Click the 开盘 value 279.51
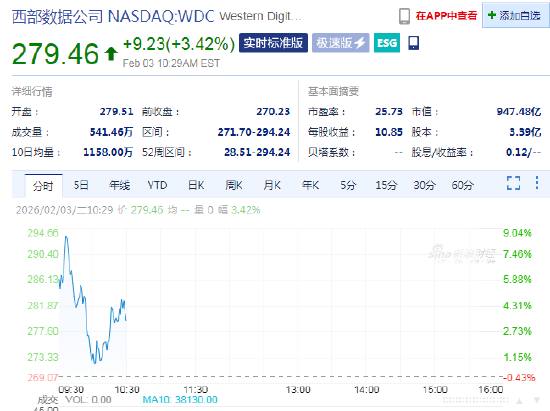Image resolution: width=550 pixels, height=411 pixels. click(116, 112)
